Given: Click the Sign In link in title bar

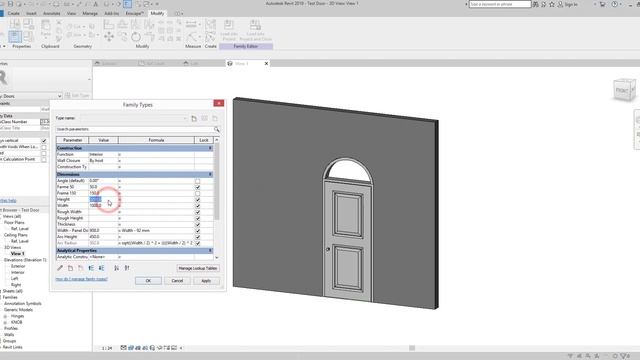Looking at the screenshot, I should pyautogui.click(x=571, y=4).
